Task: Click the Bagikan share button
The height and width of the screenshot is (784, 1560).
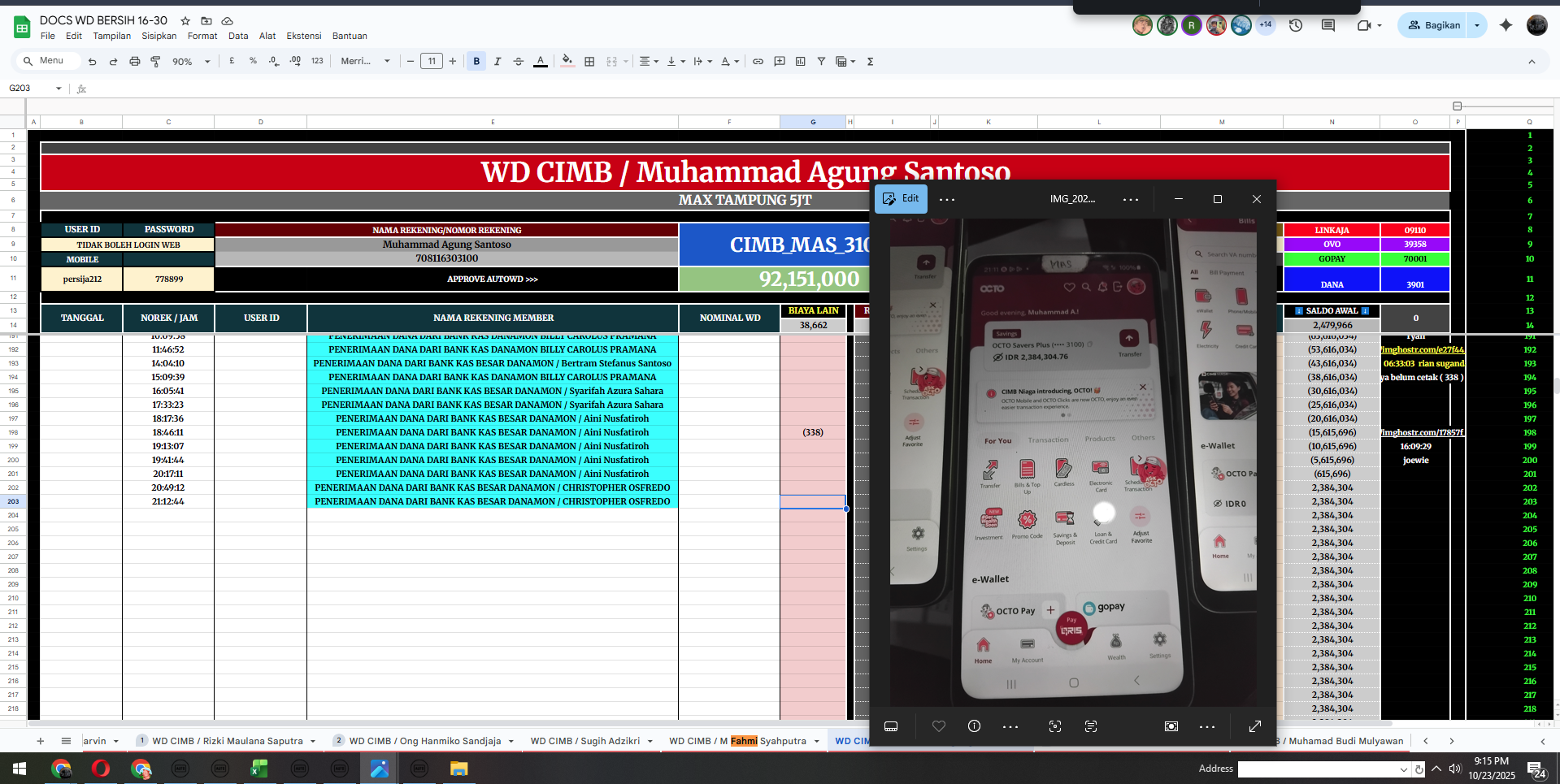Action: [x=1434, y=25]
